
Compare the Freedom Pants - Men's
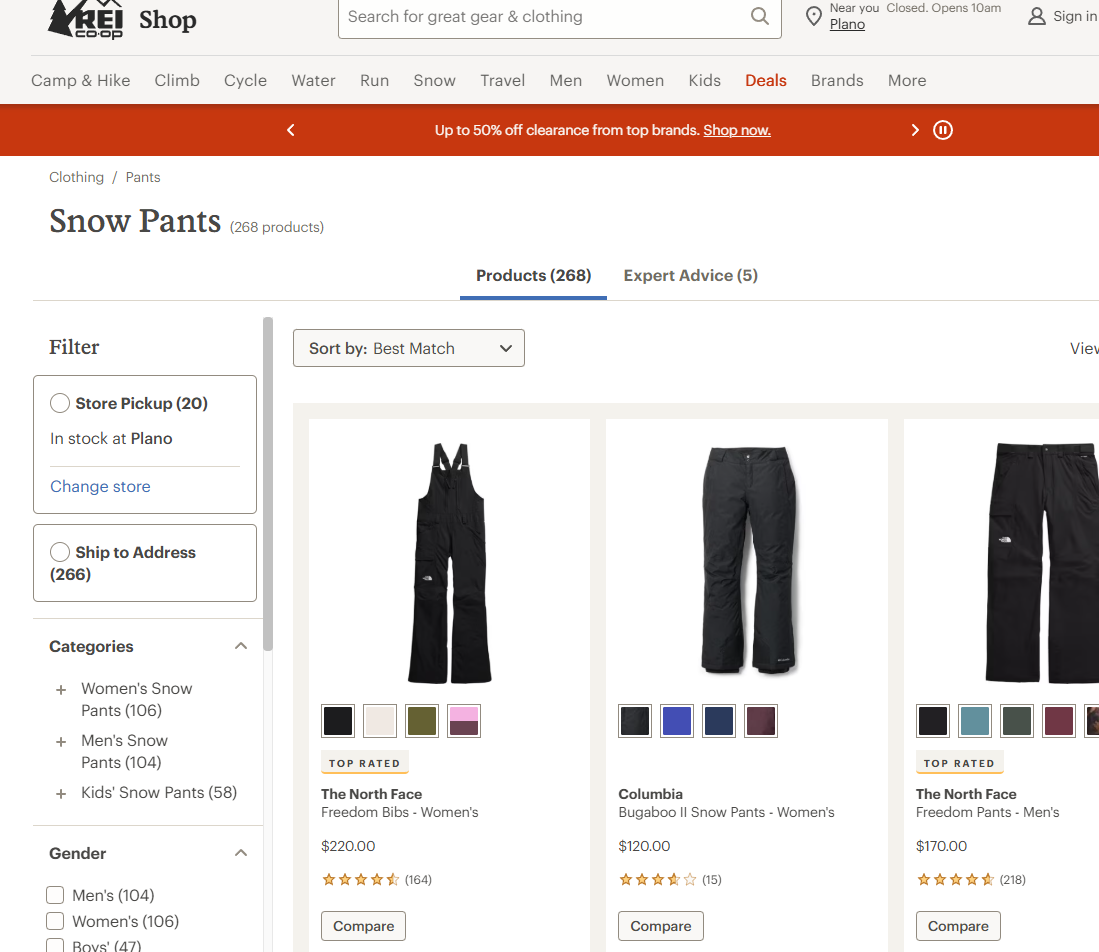958,926
